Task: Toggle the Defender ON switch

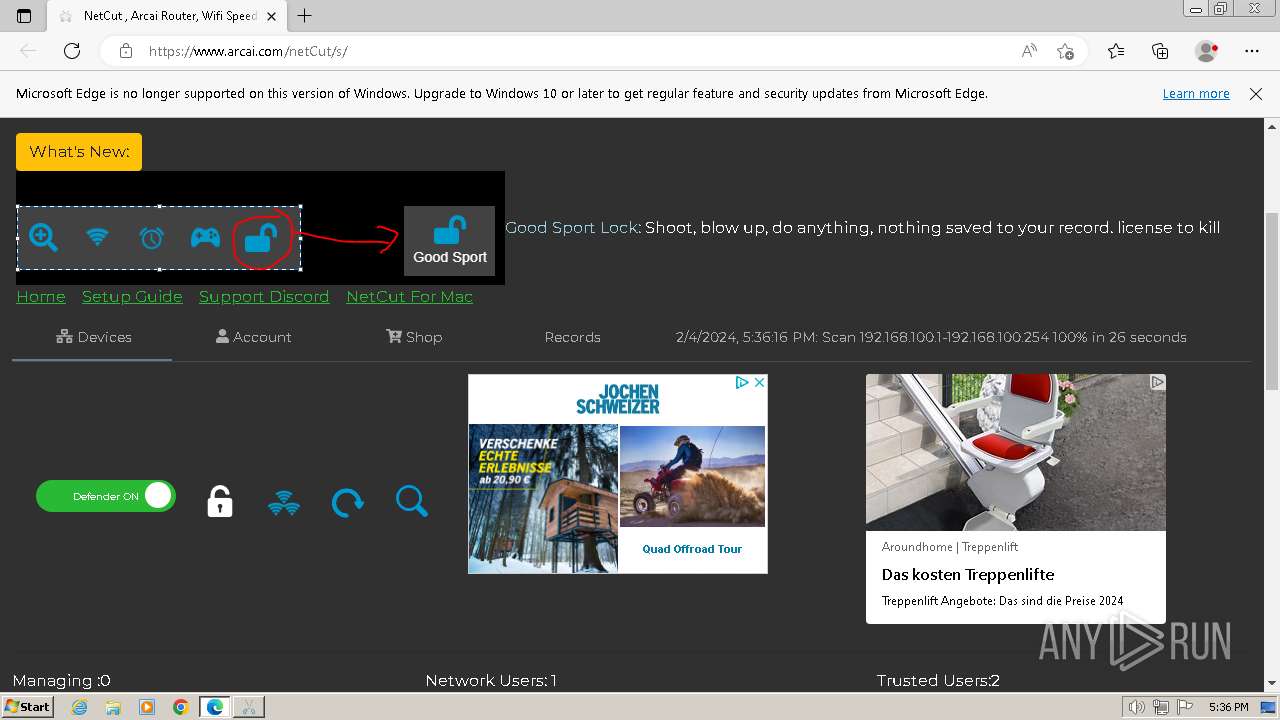Action: (x=106, y=496)
